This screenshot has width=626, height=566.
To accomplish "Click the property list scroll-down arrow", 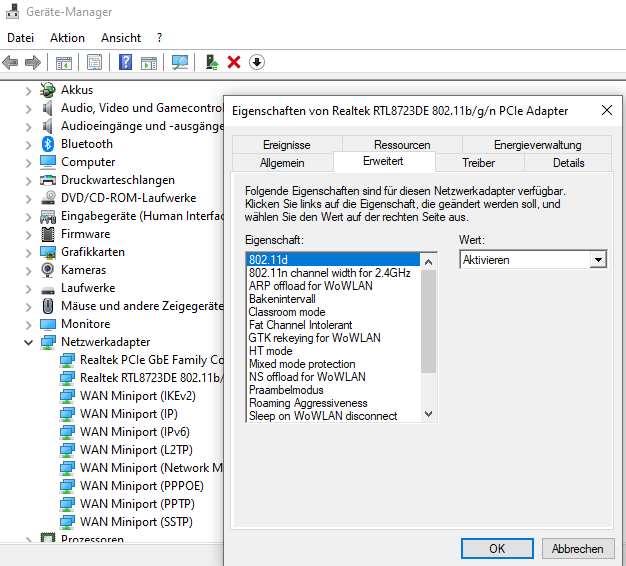I will (428, 414).
